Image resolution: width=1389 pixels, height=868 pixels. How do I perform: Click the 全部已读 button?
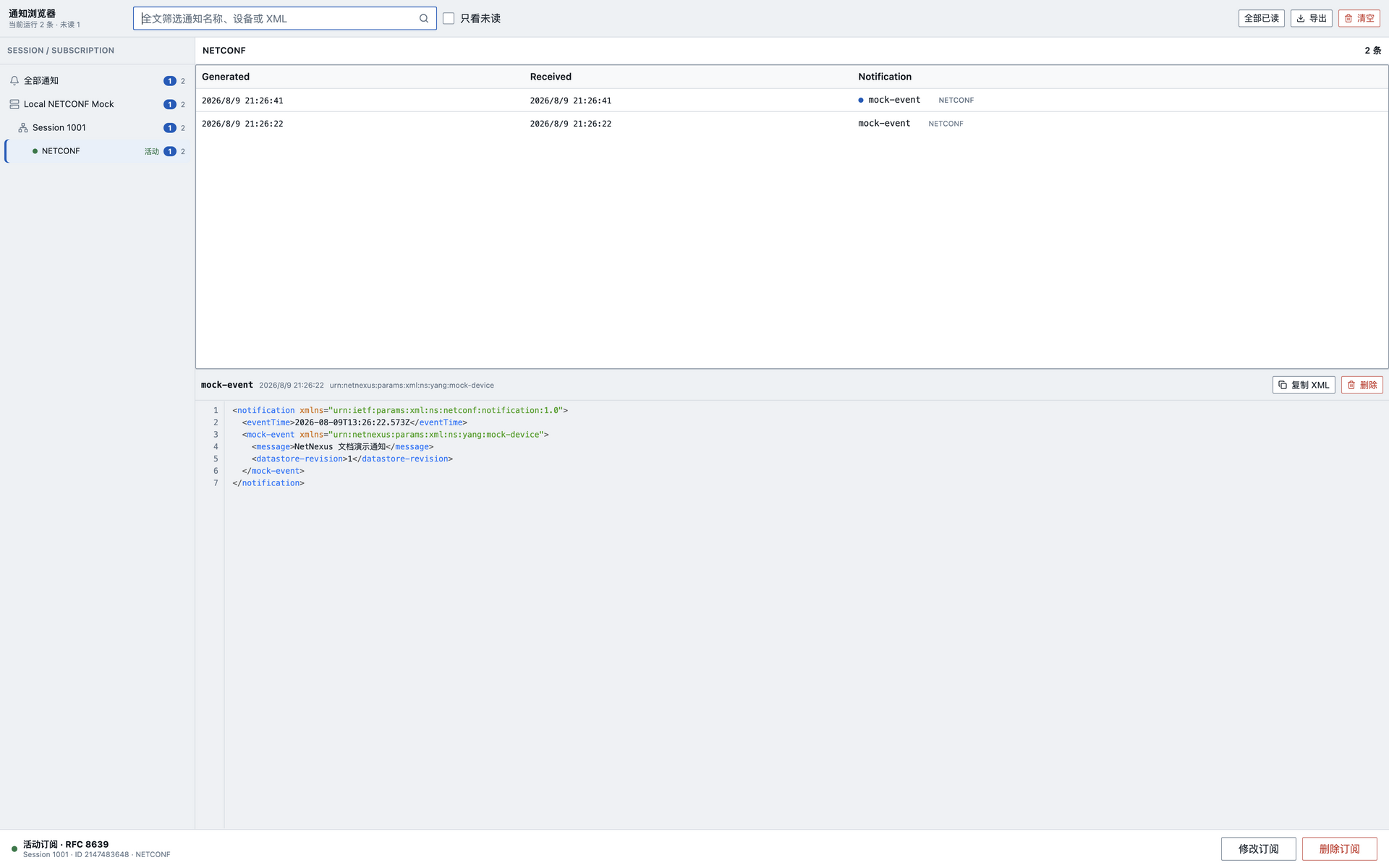pyautogui.click(x=1261, y=19)
